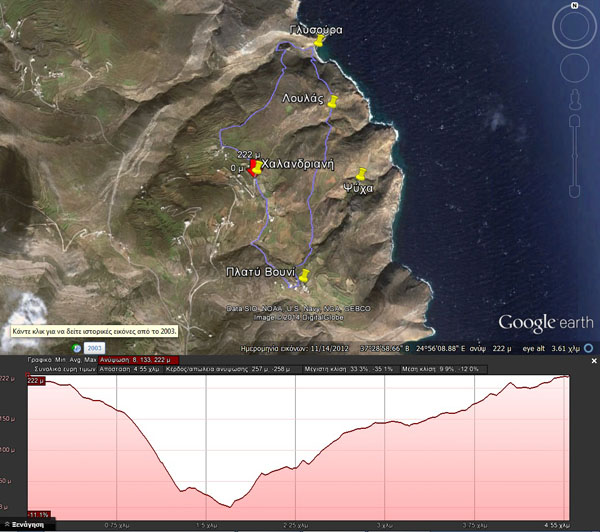
Task: Expand the Ξενάγηση tour panel
Action: (x=25, y=524)
